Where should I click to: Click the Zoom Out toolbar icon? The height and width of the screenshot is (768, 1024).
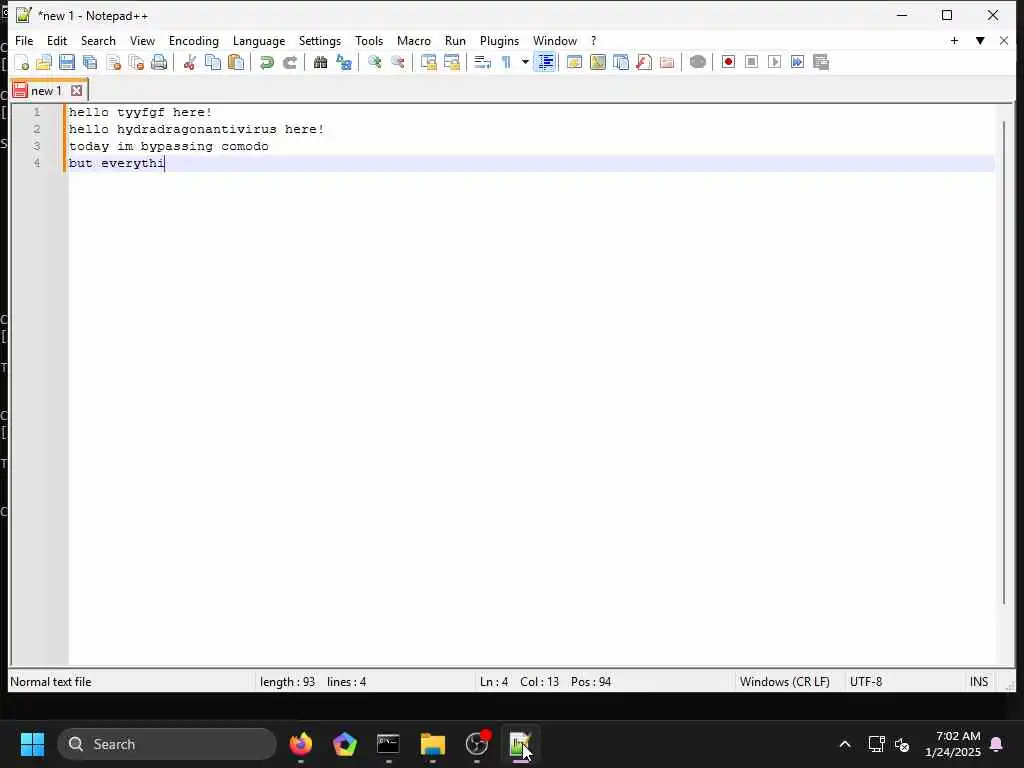(398, 63)
